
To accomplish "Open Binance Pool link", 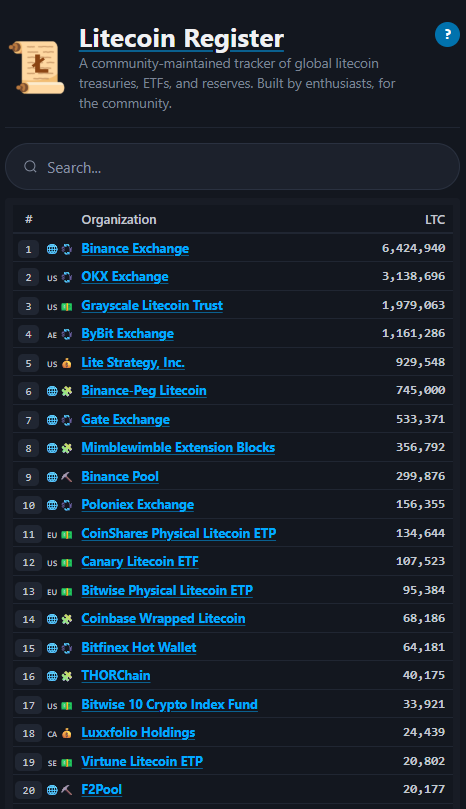I will pos(120,476).
